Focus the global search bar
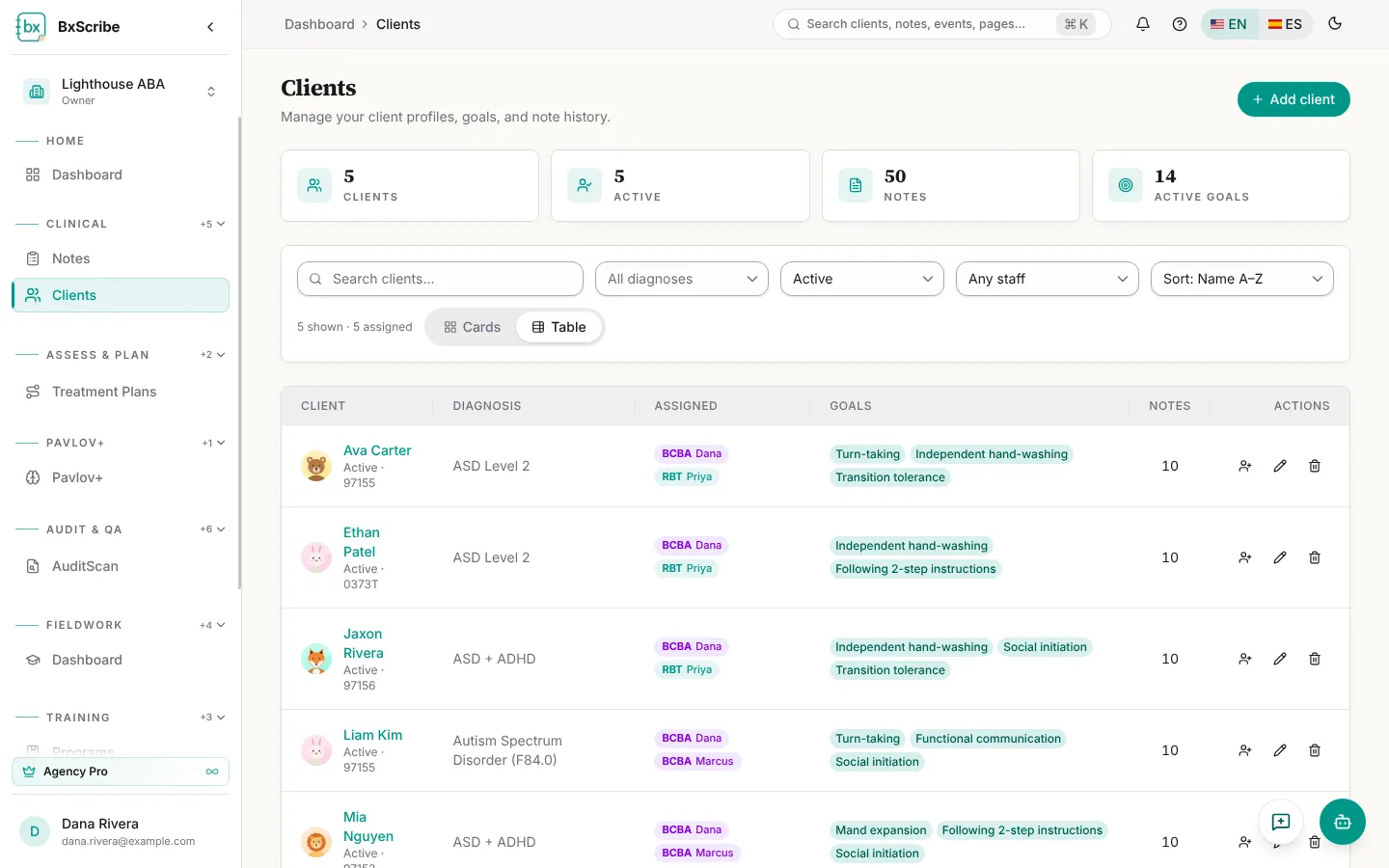The image size is (1389, 868). click(x=941, y=24)
